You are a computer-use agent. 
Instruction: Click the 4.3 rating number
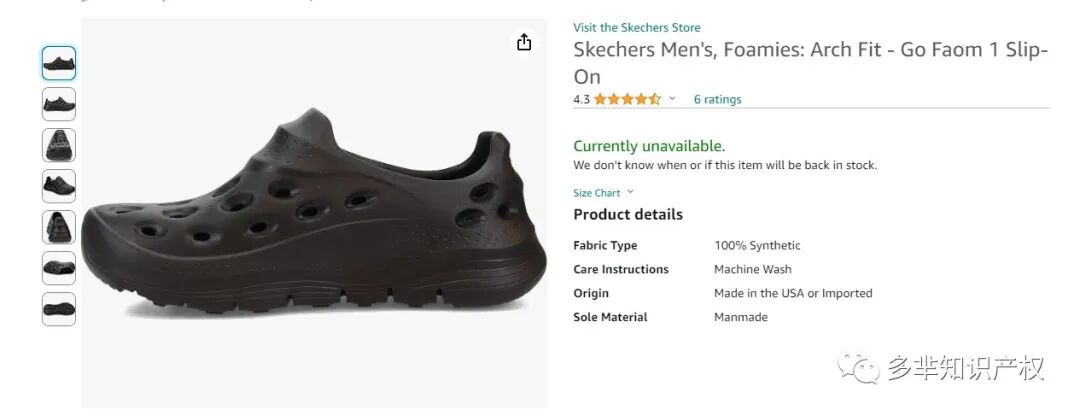tap(581, 99)
